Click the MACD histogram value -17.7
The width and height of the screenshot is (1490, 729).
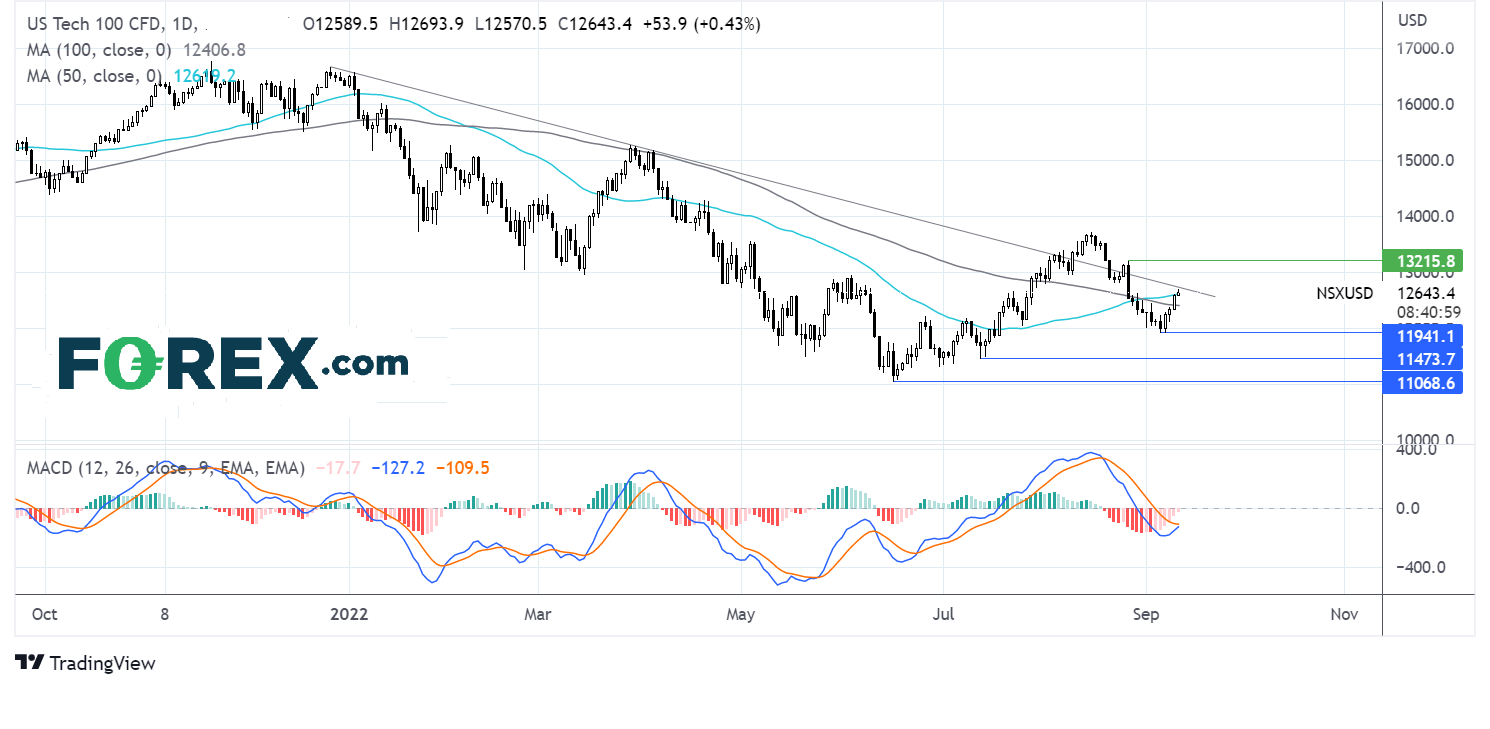[x=336, y=468]
